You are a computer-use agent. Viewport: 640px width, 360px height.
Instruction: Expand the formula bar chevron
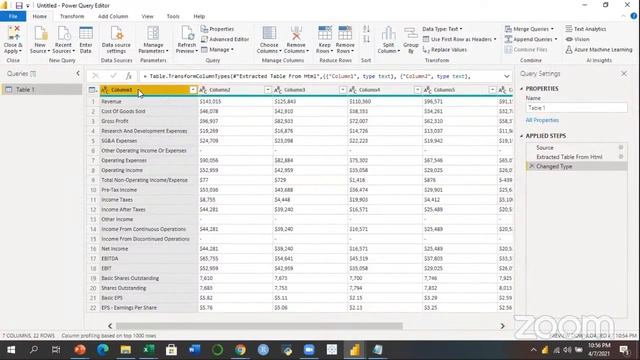click(507, 76)
